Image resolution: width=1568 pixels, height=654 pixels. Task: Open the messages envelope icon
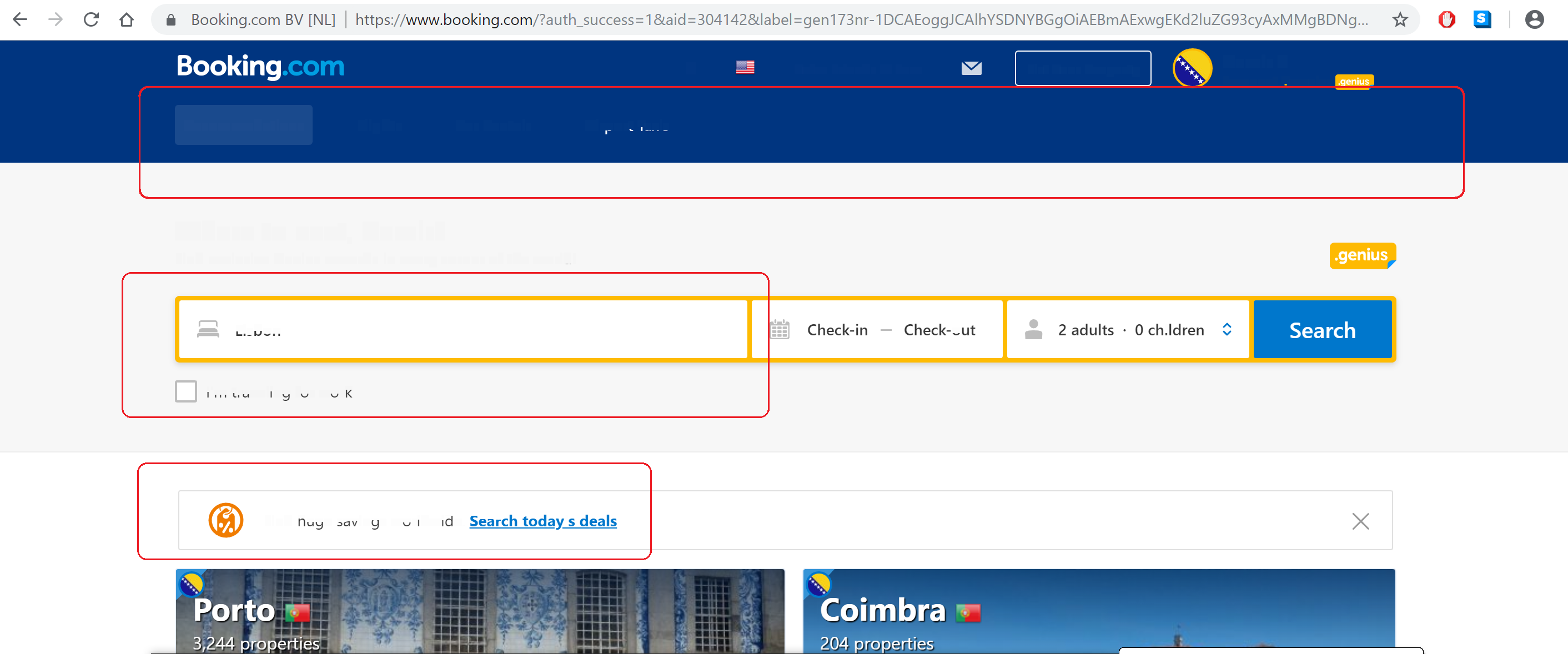tap(971, 68)
